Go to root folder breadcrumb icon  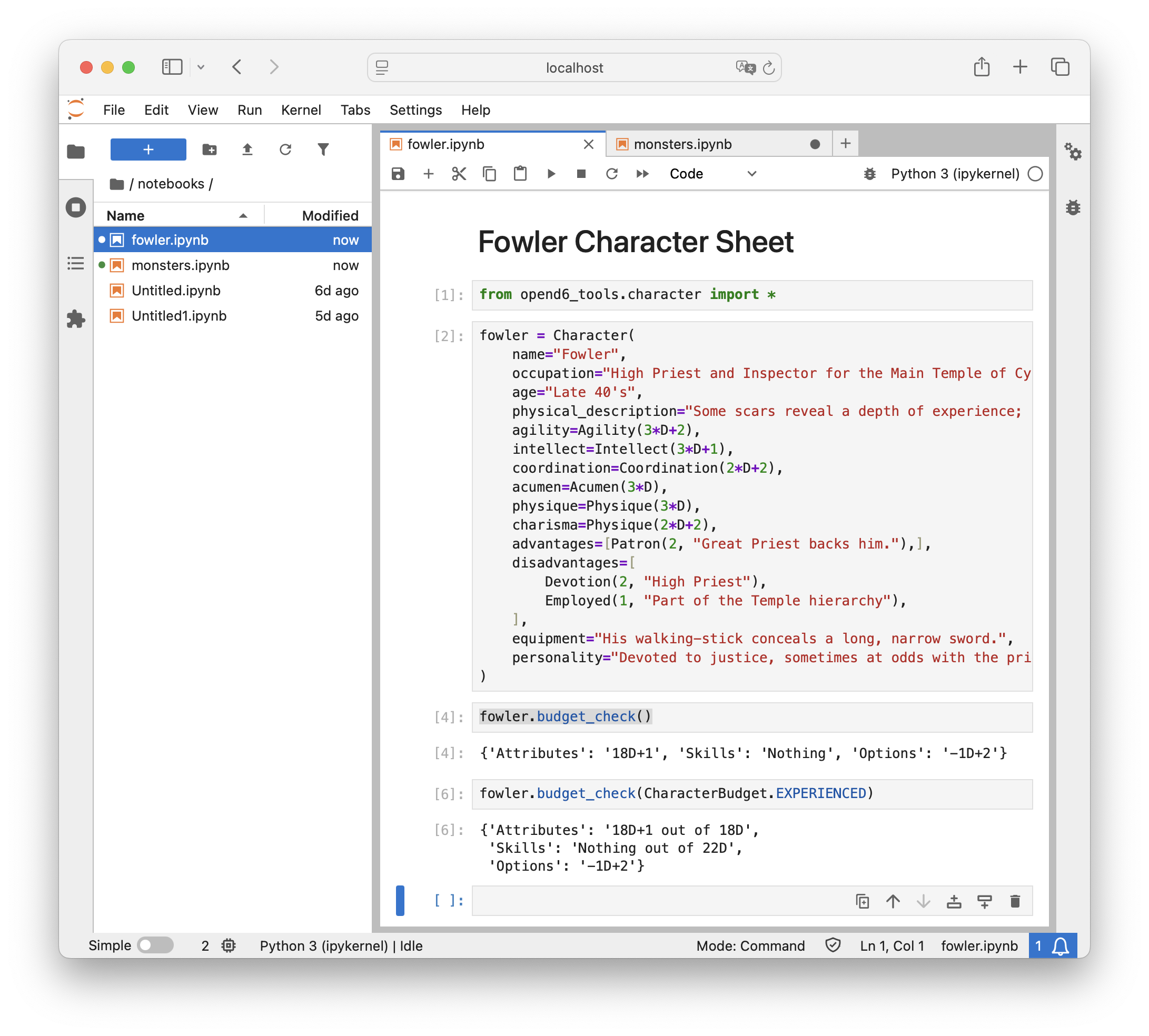[x=117, y=184]
